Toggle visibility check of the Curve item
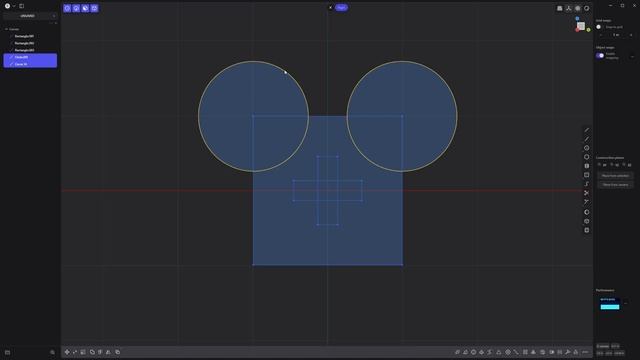640x360 pixels. (x=11, y=64)
